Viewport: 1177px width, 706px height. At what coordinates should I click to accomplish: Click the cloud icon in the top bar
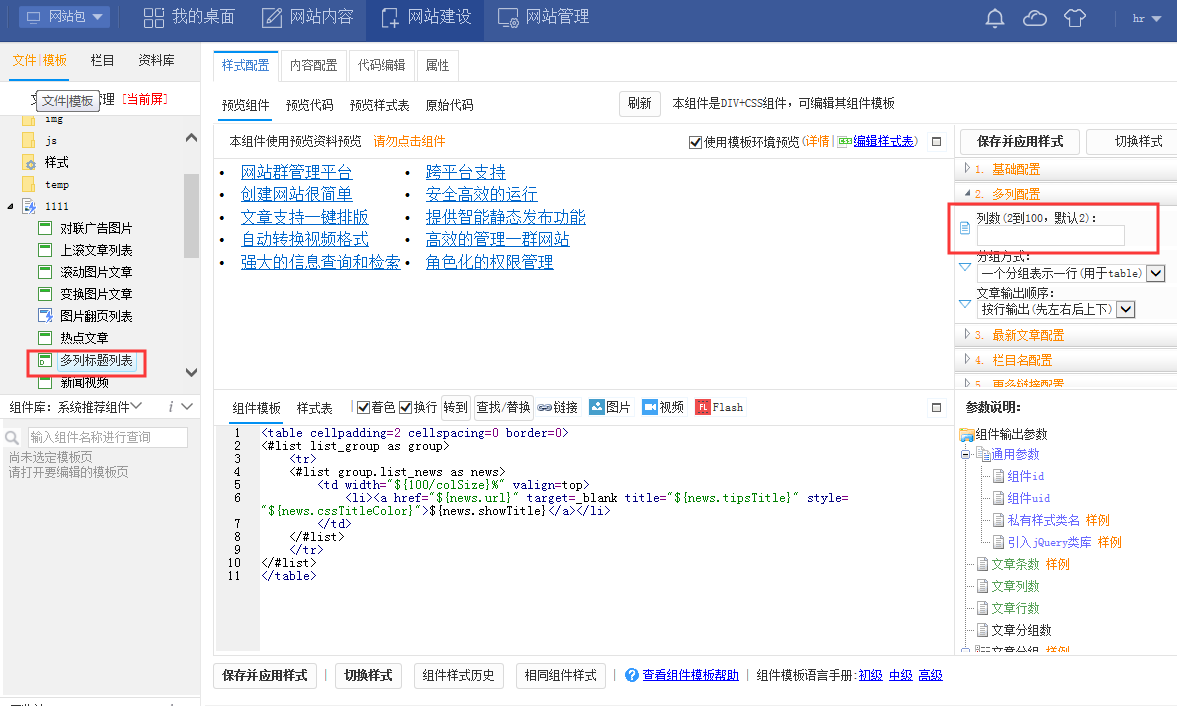(1034, 18)
